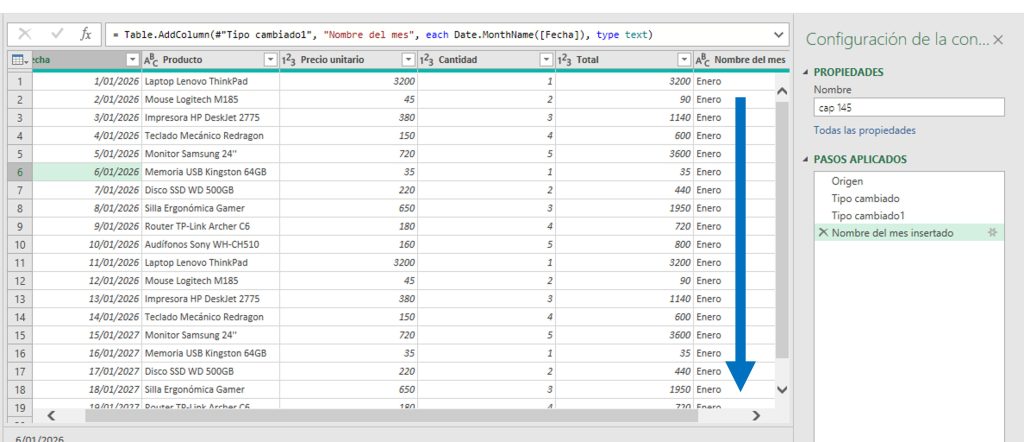Open Todas las propiedades link

point(865,131)
